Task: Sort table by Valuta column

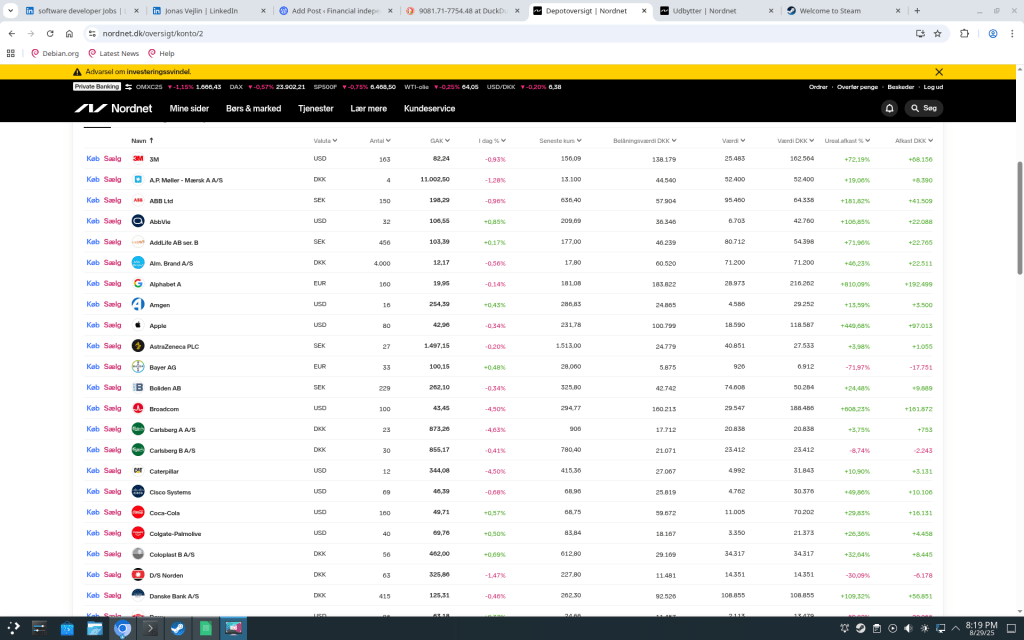Action: click(324, 141)
